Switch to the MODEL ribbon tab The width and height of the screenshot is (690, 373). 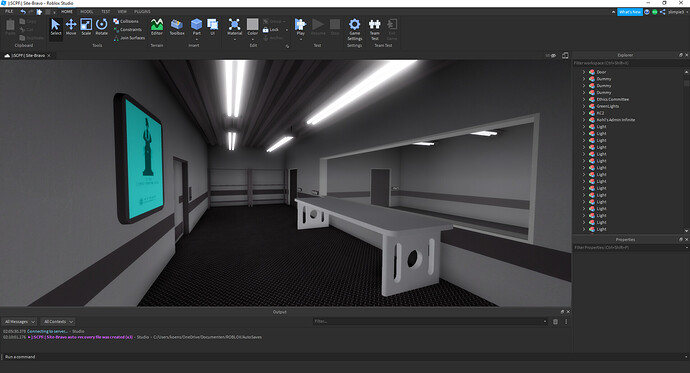click(86, 11)
